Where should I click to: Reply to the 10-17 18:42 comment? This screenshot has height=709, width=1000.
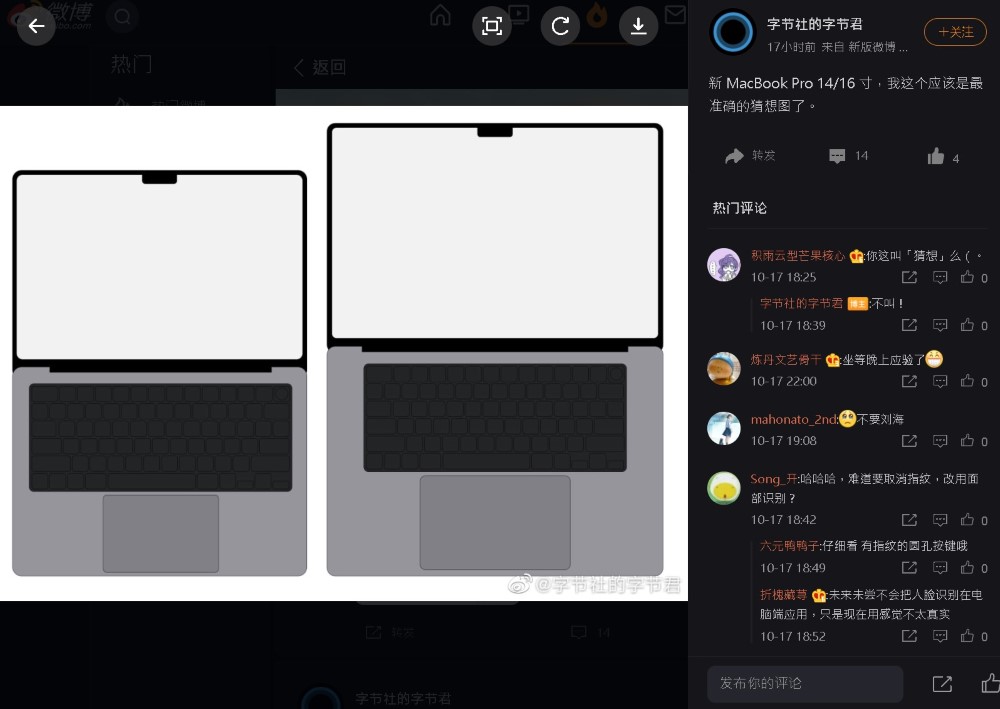tap(940, 520)
